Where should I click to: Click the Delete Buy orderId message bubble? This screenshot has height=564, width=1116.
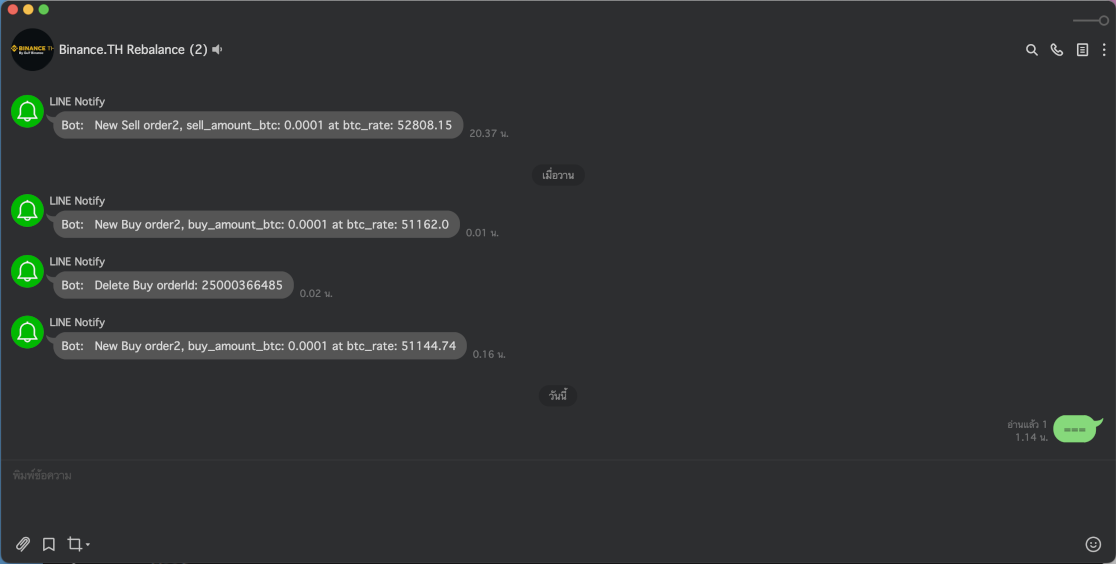[x=173, y=285]
